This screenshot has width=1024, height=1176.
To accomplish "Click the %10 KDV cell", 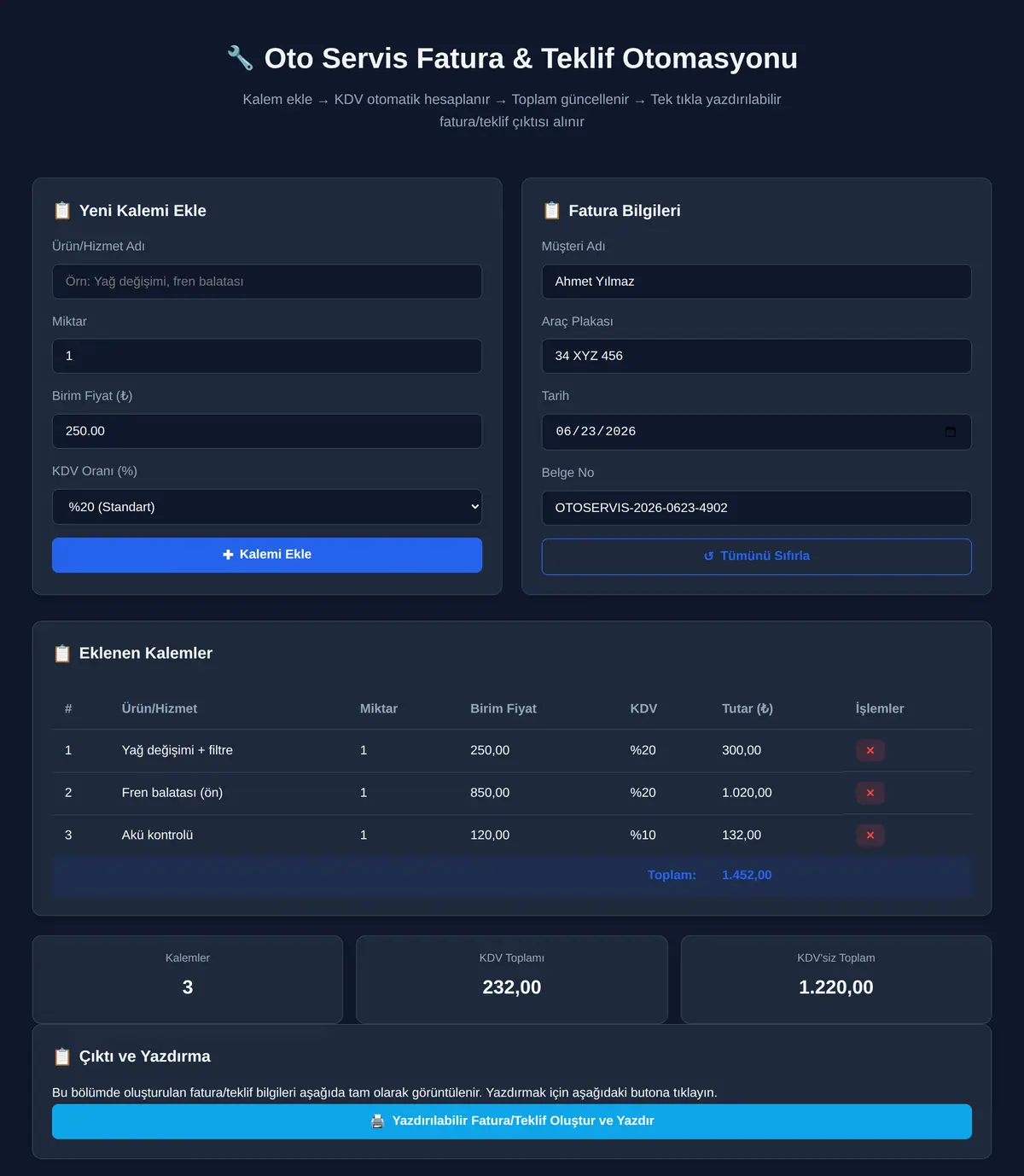I will tap(643, 835).
